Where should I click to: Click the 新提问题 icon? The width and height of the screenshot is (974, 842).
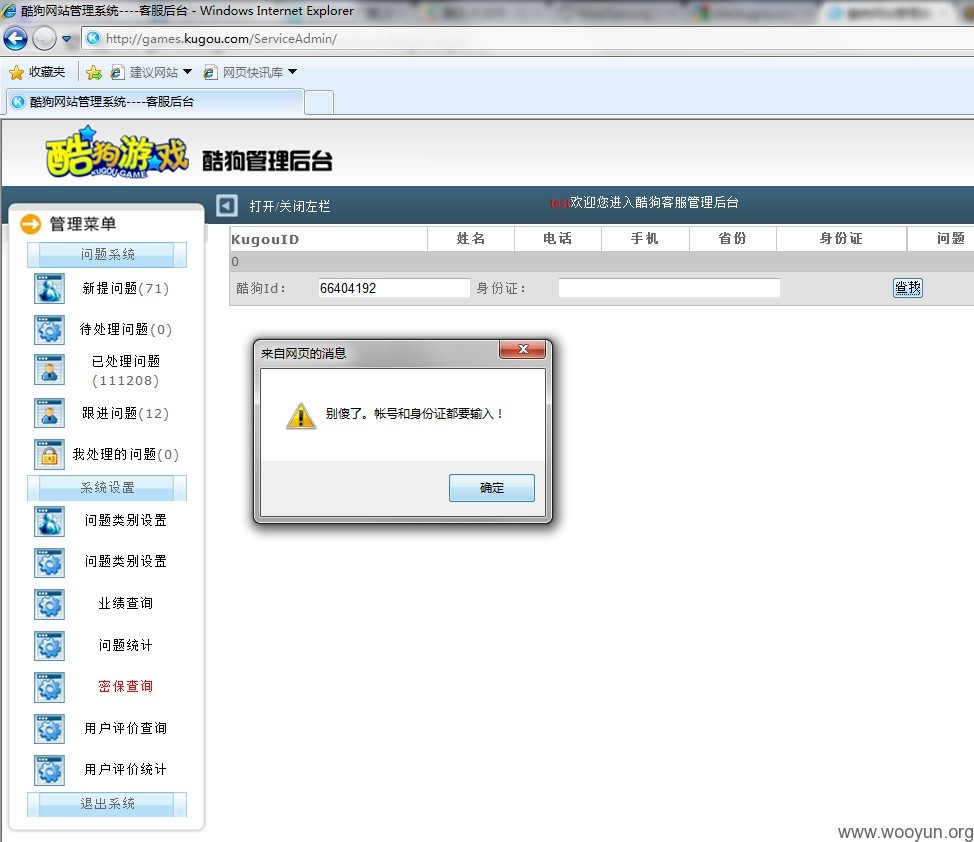(x=49, y=288)
